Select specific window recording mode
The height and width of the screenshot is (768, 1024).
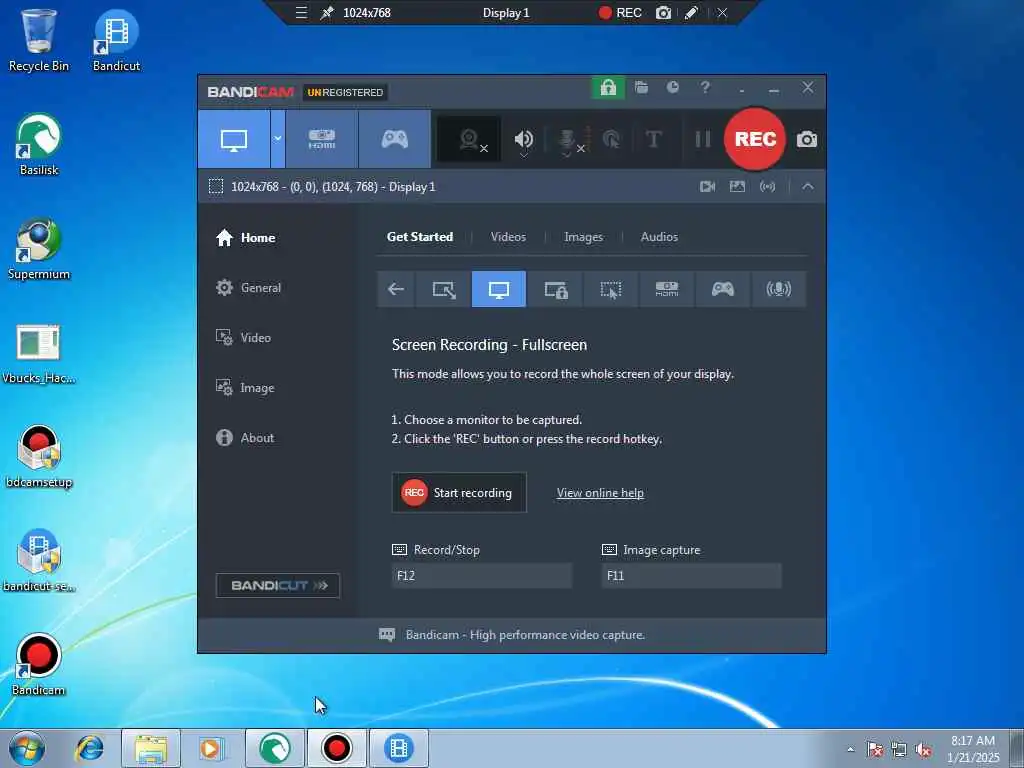pos(556,289)
